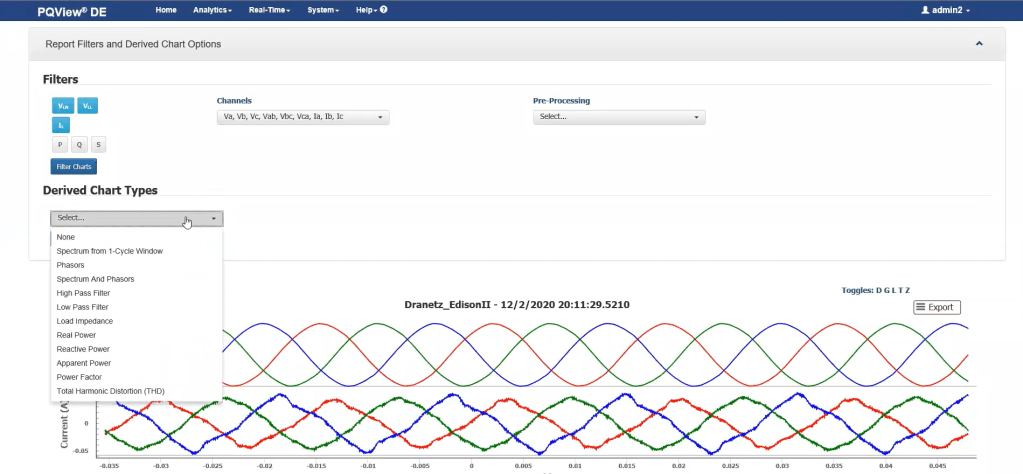Choose Total Harmonic Distortion (THD) option
The image size is (1023, 474).
110,391
